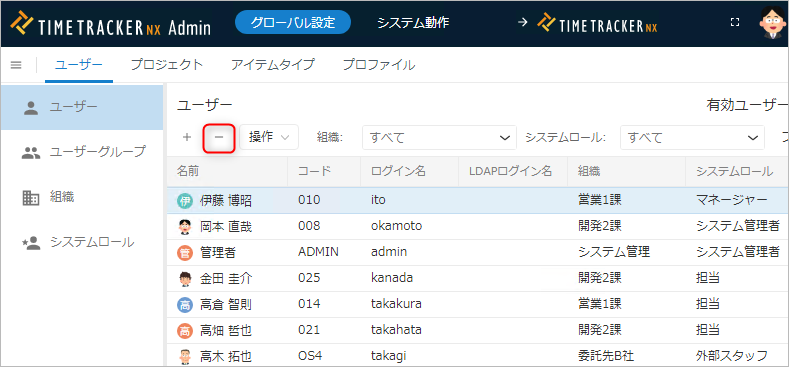Click the TimeTracker NX Admin logo
The image size is (789, 367).
click(x=110, y=24)
